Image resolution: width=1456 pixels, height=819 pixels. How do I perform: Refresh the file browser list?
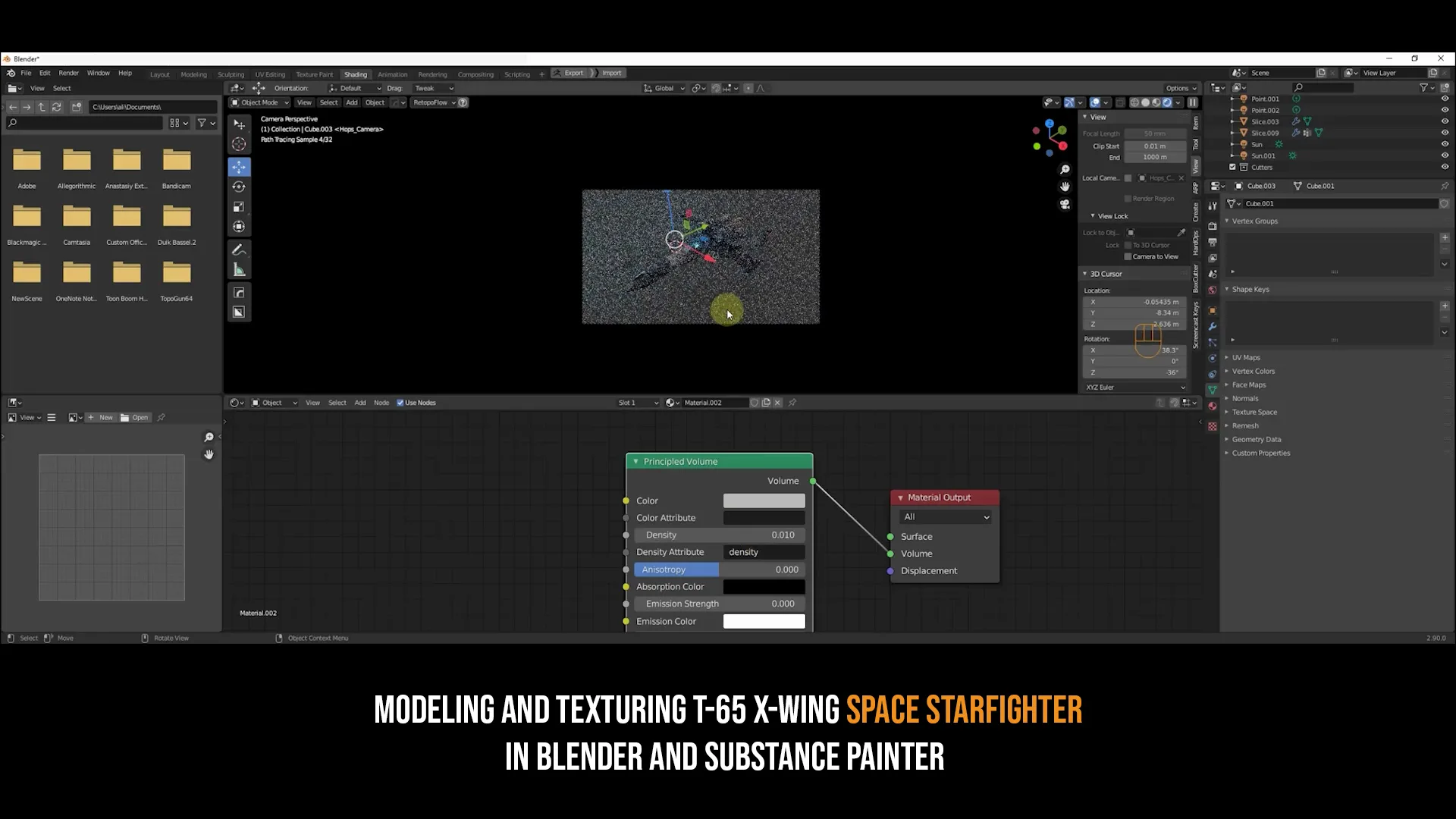pyautogui.click(x=56, y=107)
